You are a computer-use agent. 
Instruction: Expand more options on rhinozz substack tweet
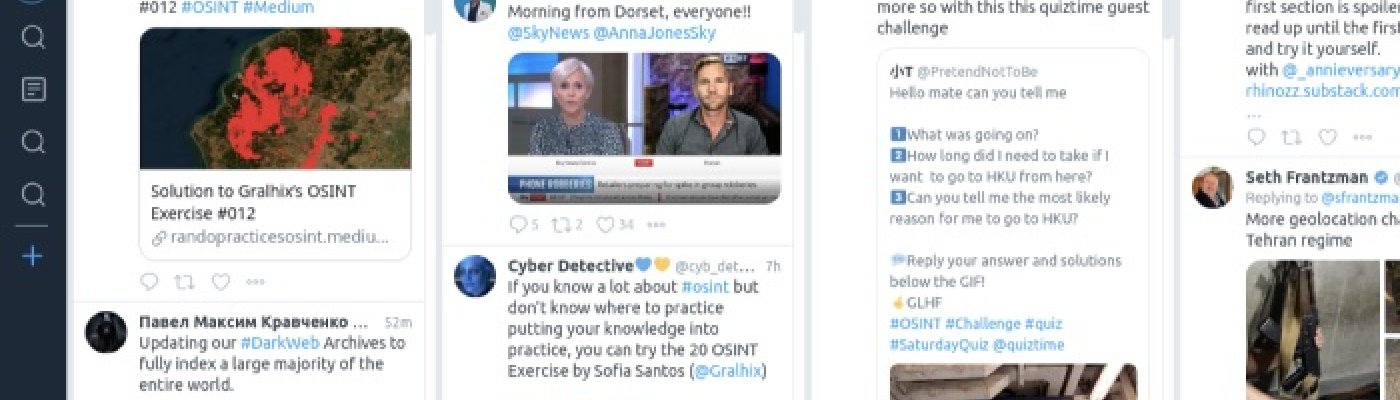click(x=1362, y=137)
